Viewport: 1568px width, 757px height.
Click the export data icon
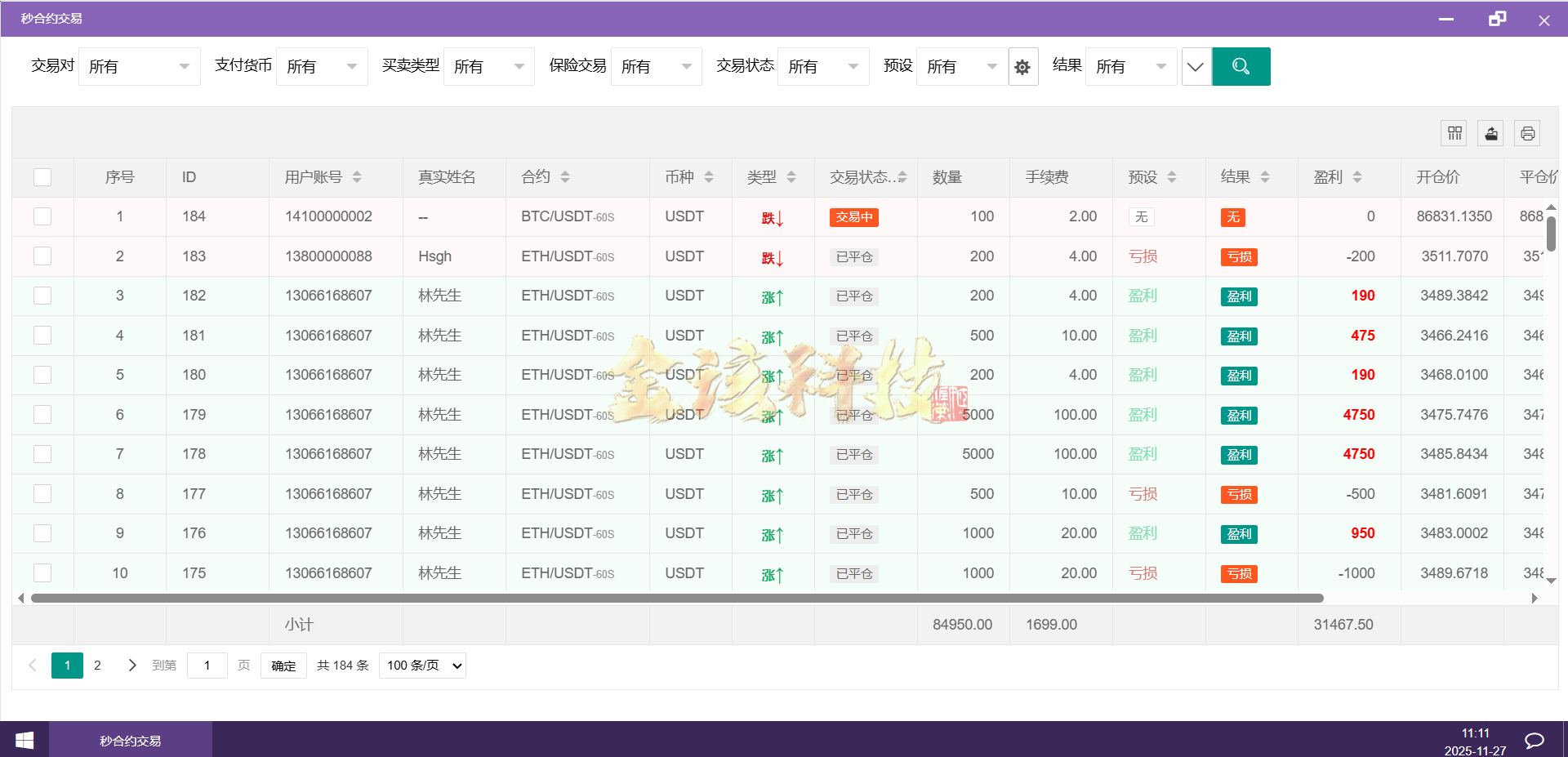click(1490, 133)
